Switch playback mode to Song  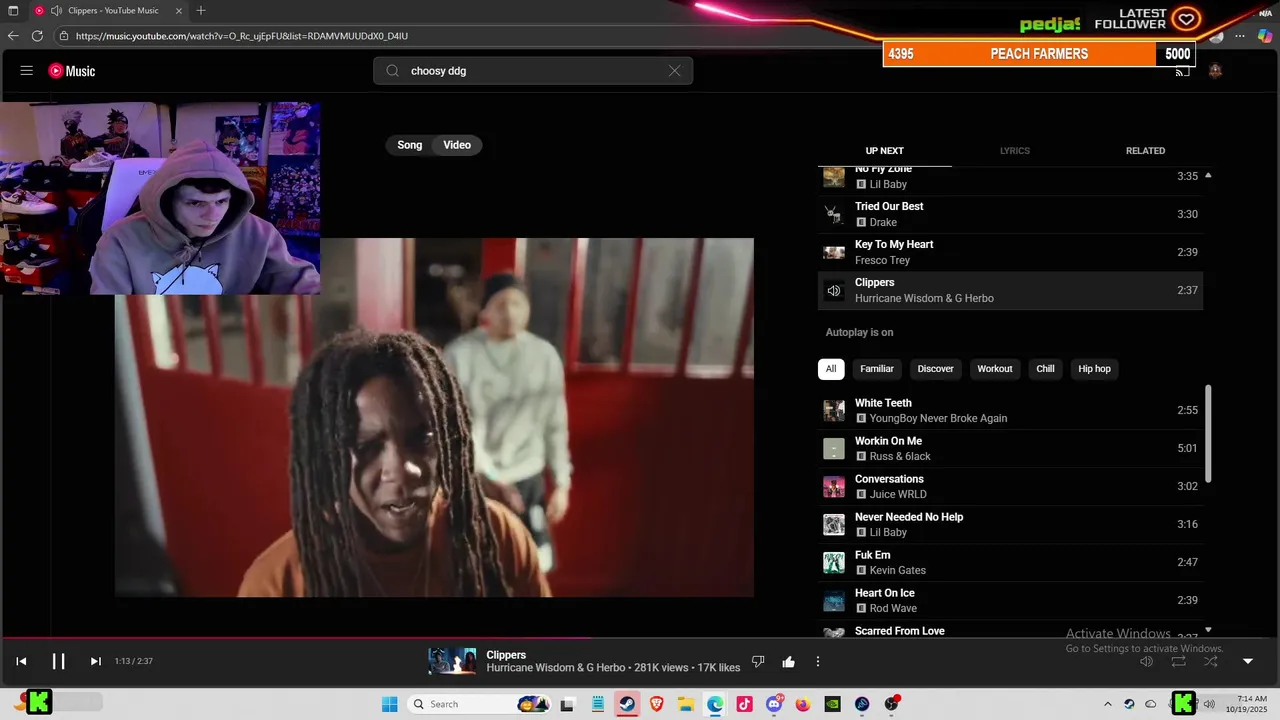point(410,145)
